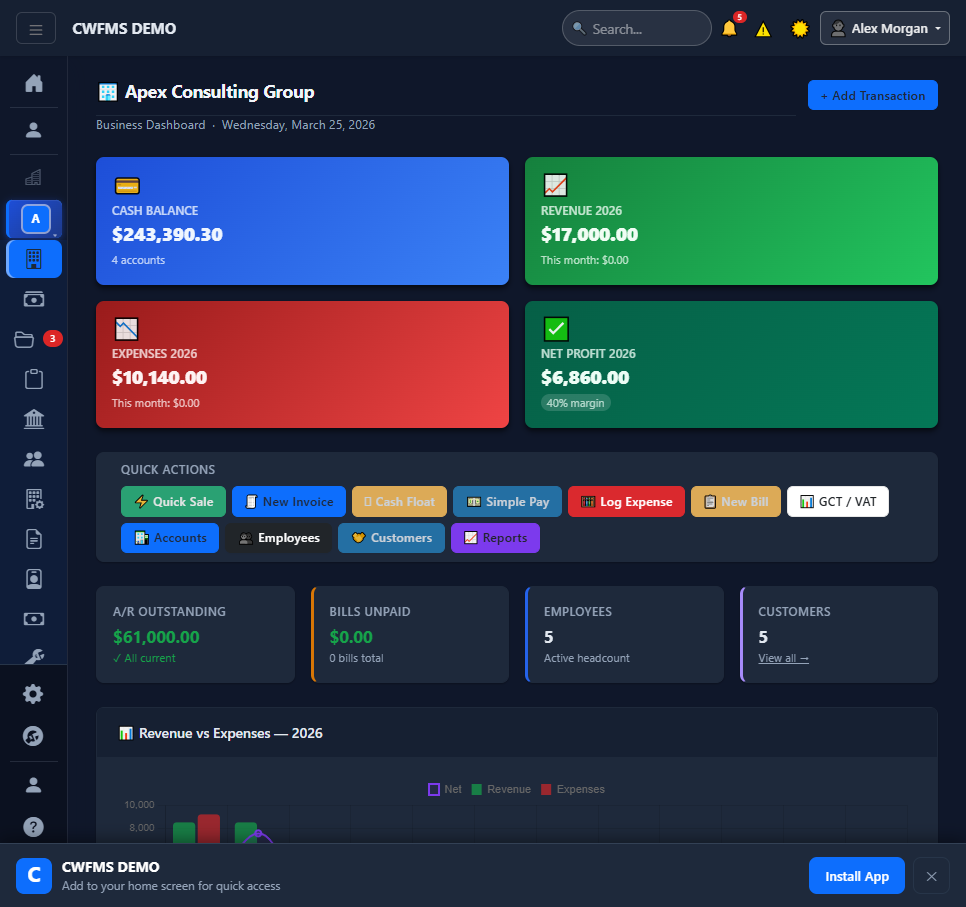
Task: Follow the 'View all' customers link
Action: (x=782, y=657)
